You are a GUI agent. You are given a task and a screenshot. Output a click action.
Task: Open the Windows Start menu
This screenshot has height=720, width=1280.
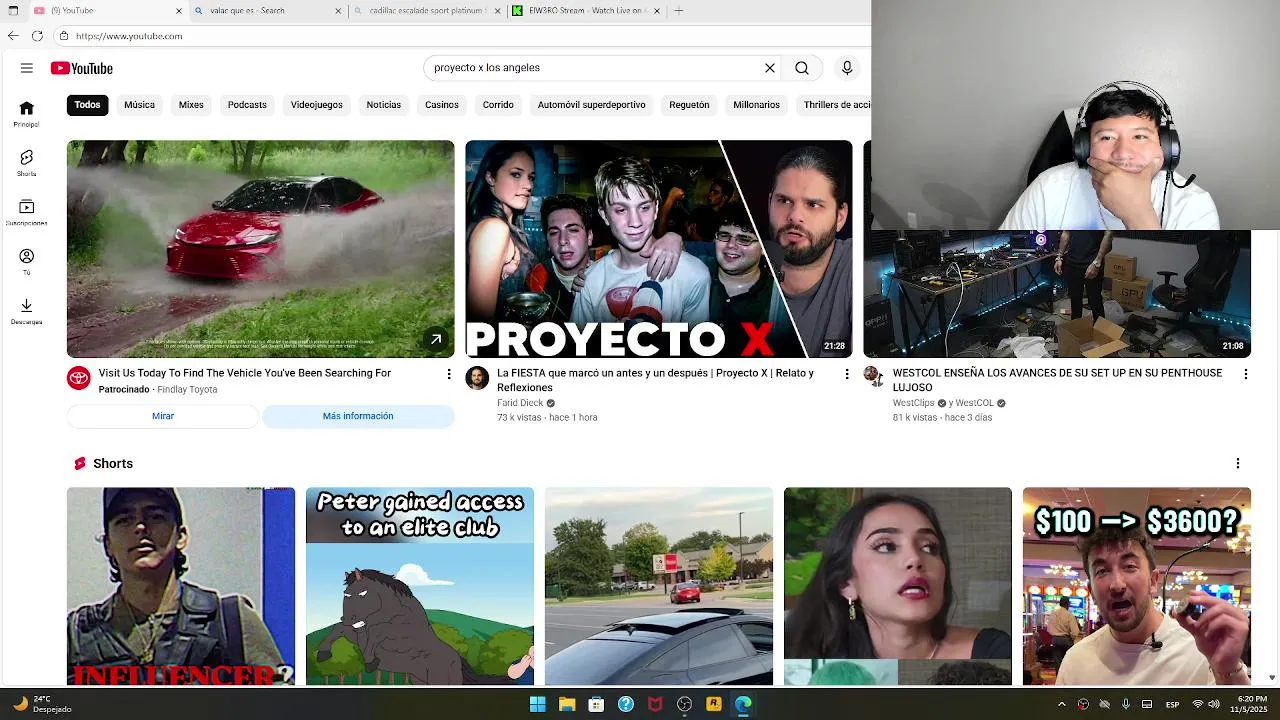(537, 704)
